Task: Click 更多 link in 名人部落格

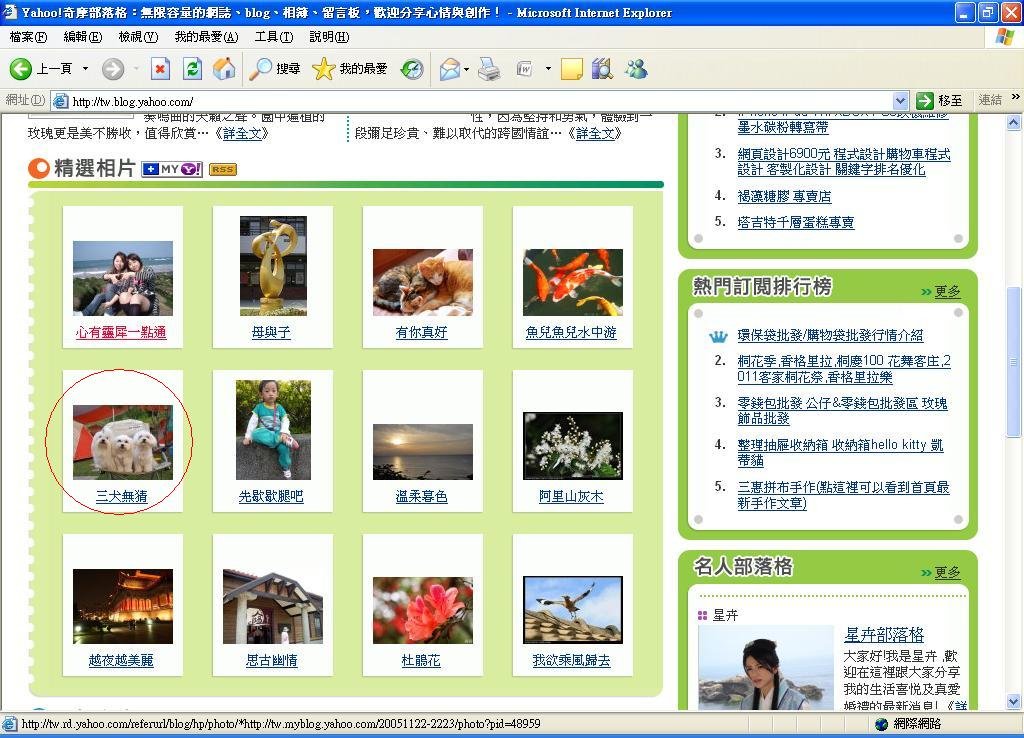Action: [947, 572]
